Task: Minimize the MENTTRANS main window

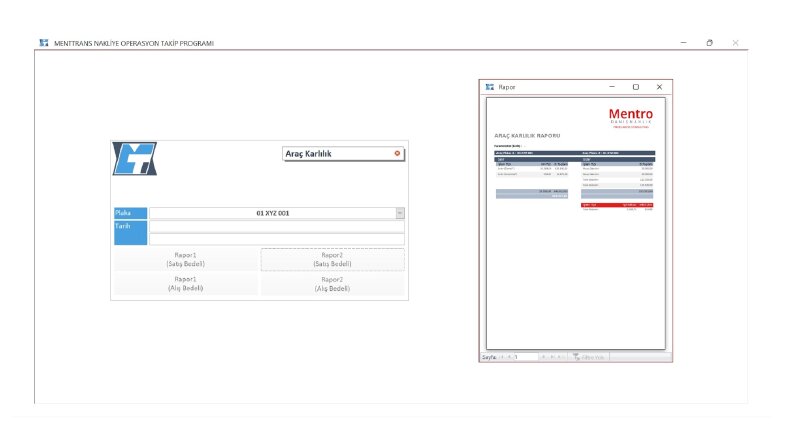Action: (x=684, y=43)
